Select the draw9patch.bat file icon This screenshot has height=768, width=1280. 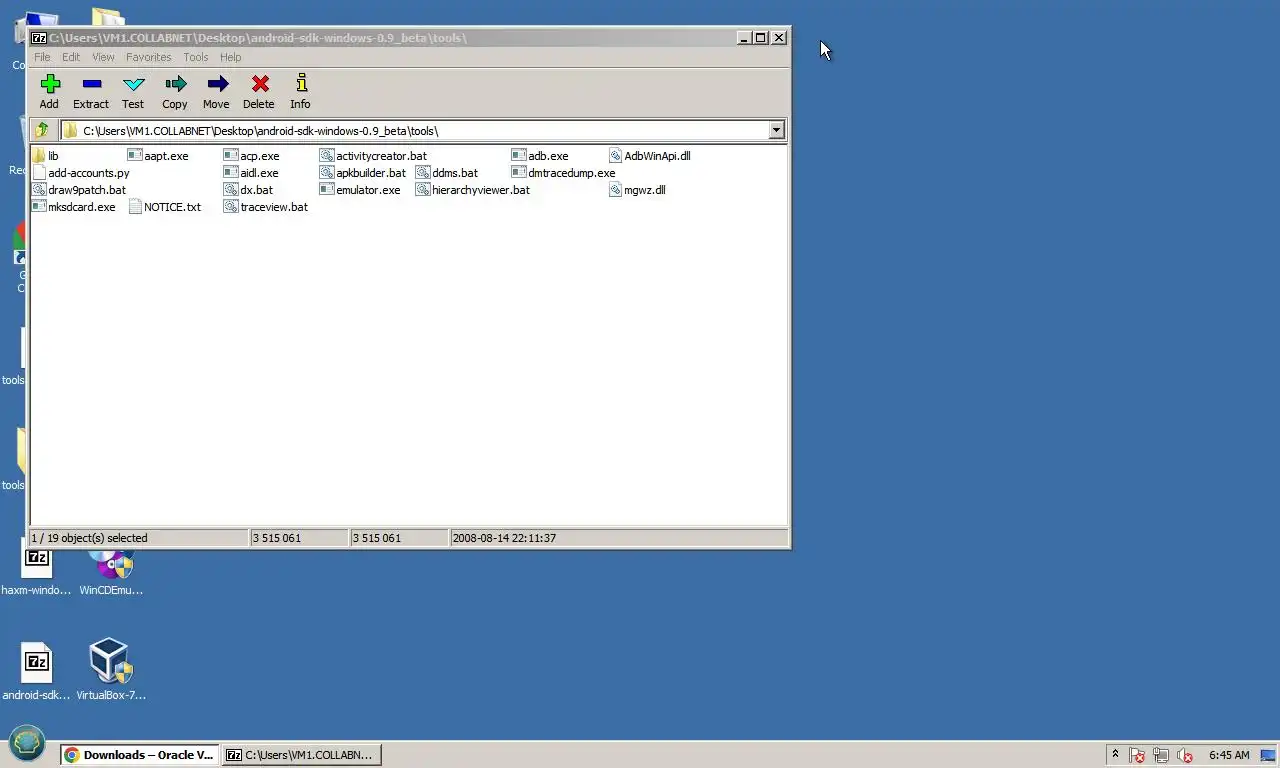[x=39, y=190]
